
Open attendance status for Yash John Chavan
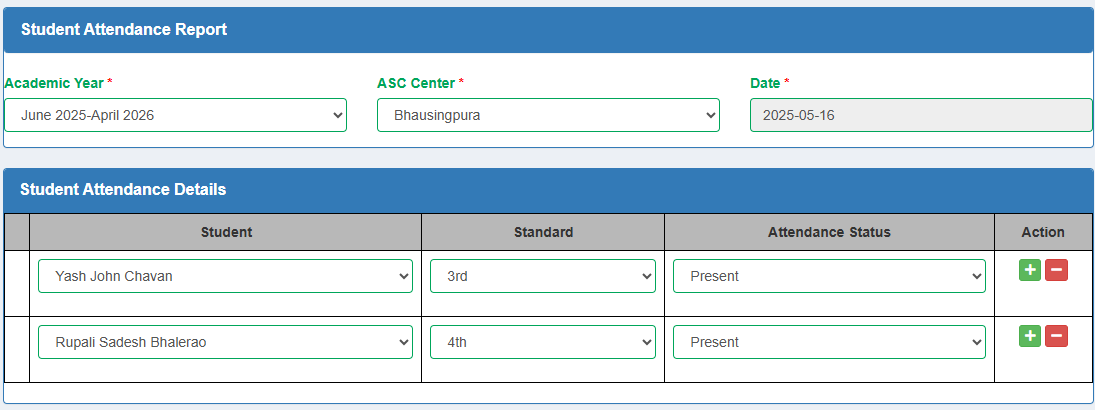(x=830, y=276)
